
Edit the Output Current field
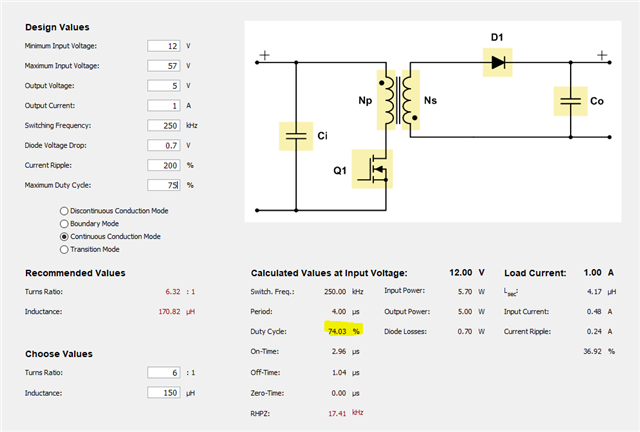tap(164, 105)
